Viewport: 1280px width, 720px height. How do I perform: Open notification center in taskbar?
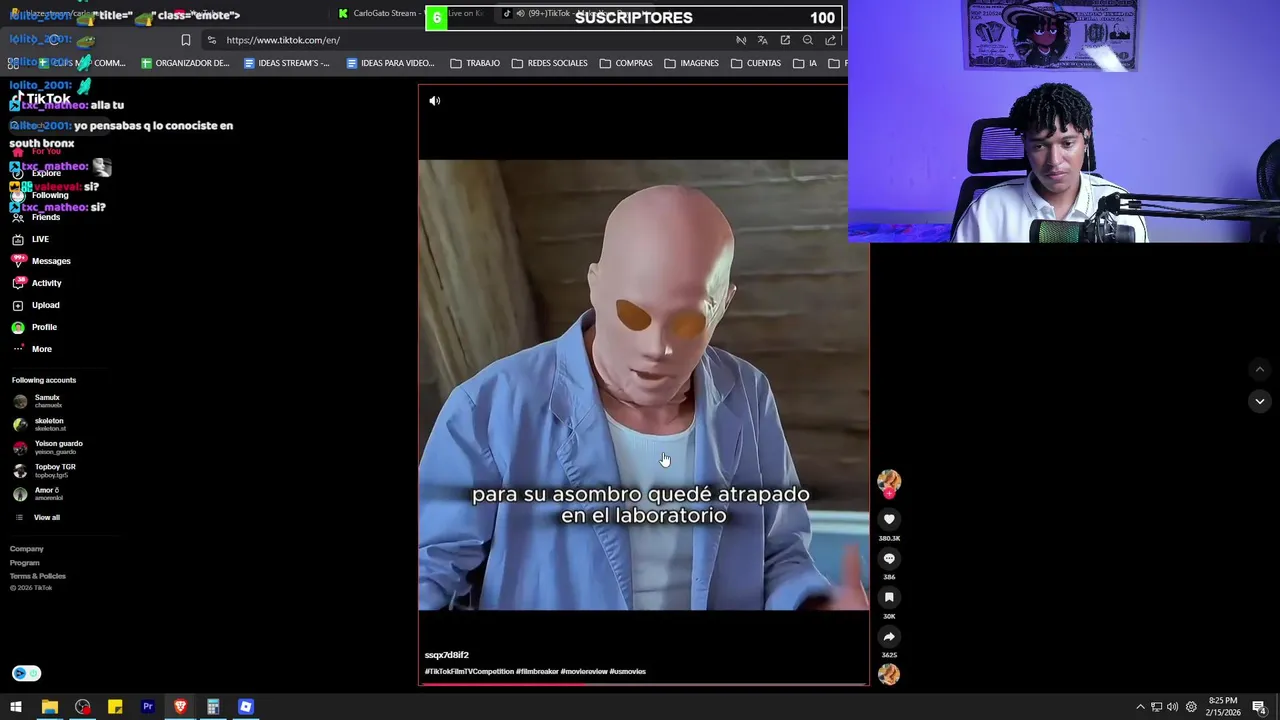coord(1259,707)
